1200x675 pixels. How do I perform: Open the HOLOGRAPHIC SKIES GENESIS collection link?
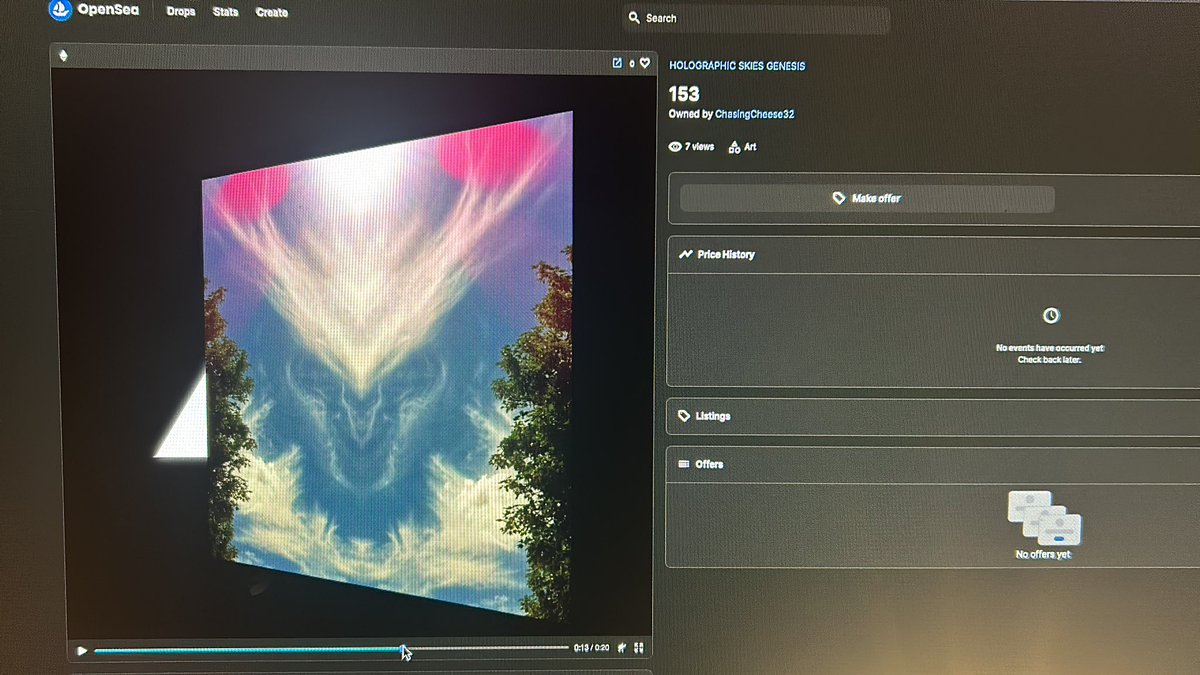pos(737,66)
